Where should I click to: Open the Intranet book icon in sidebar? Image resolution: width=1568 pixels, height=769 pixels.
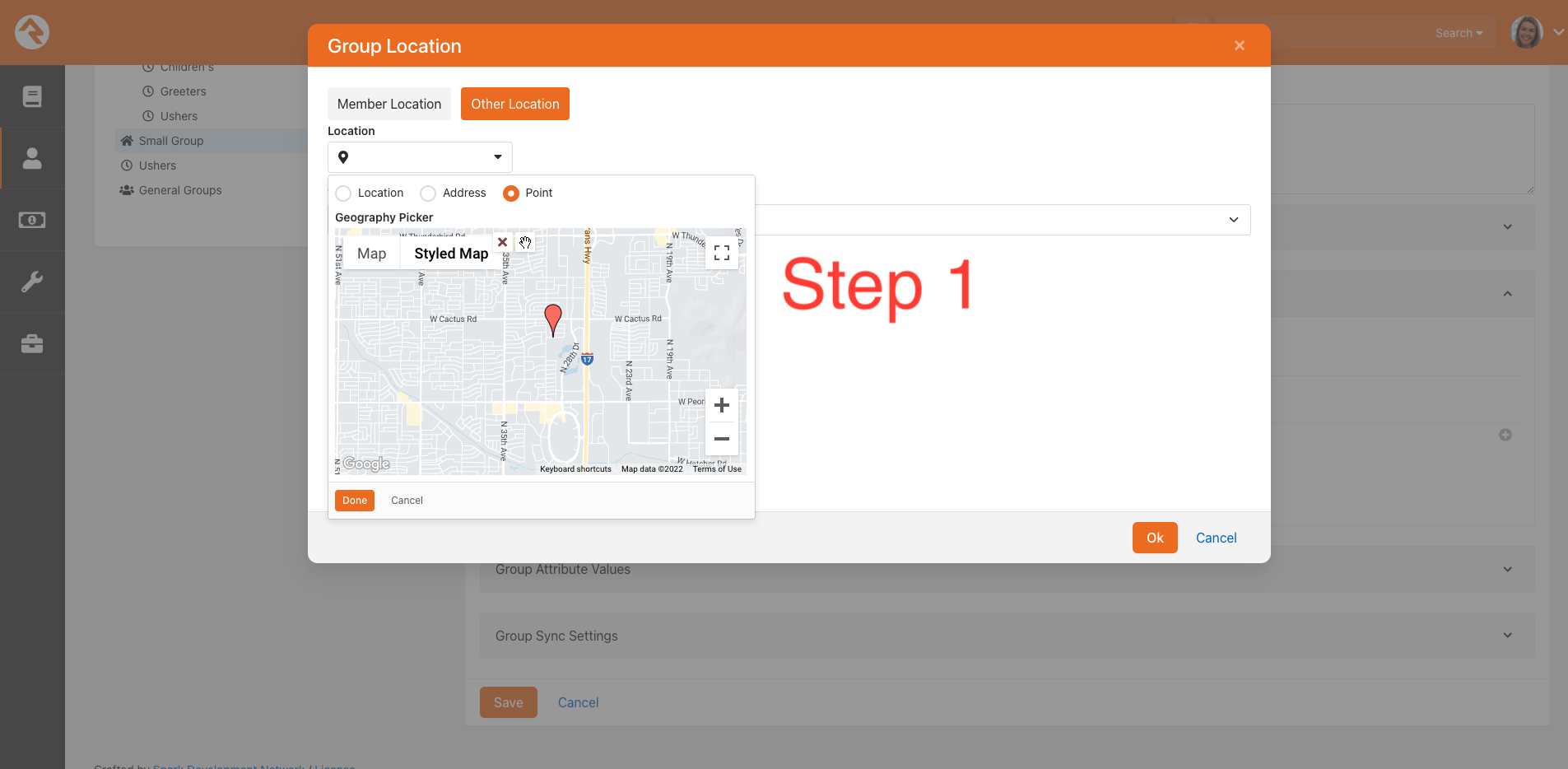tap(32, 96)
